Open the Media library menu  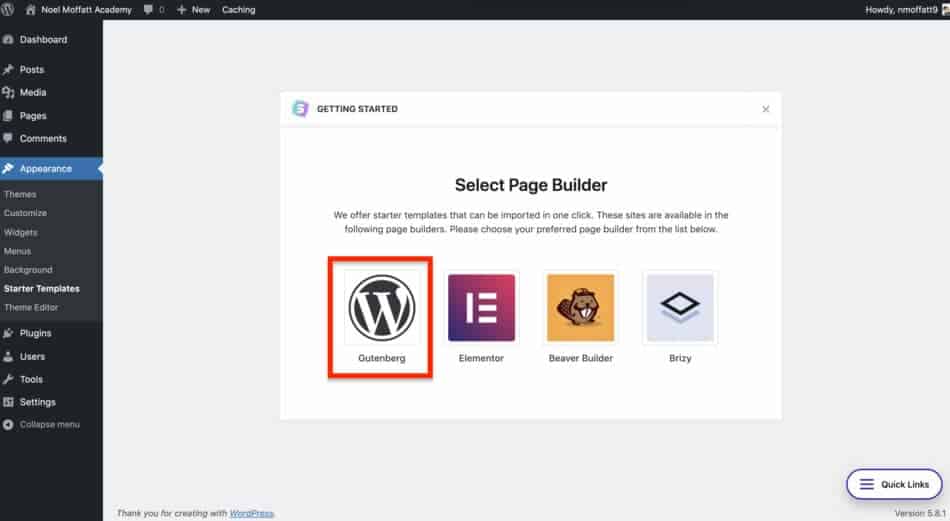click(x=33, y=93)
